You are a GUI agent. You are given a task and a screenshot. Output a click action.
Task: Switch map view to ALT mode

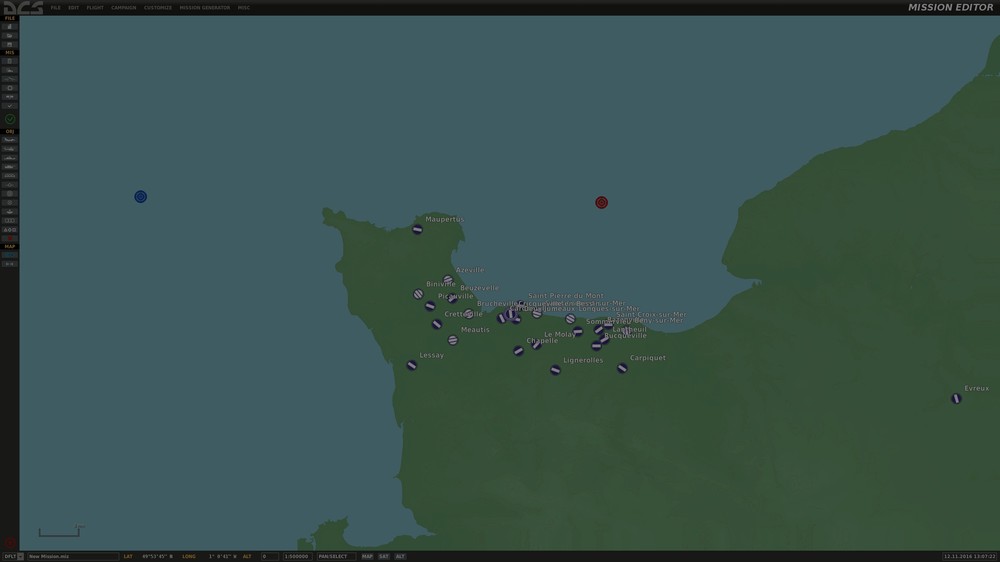(x=400, y=556)
